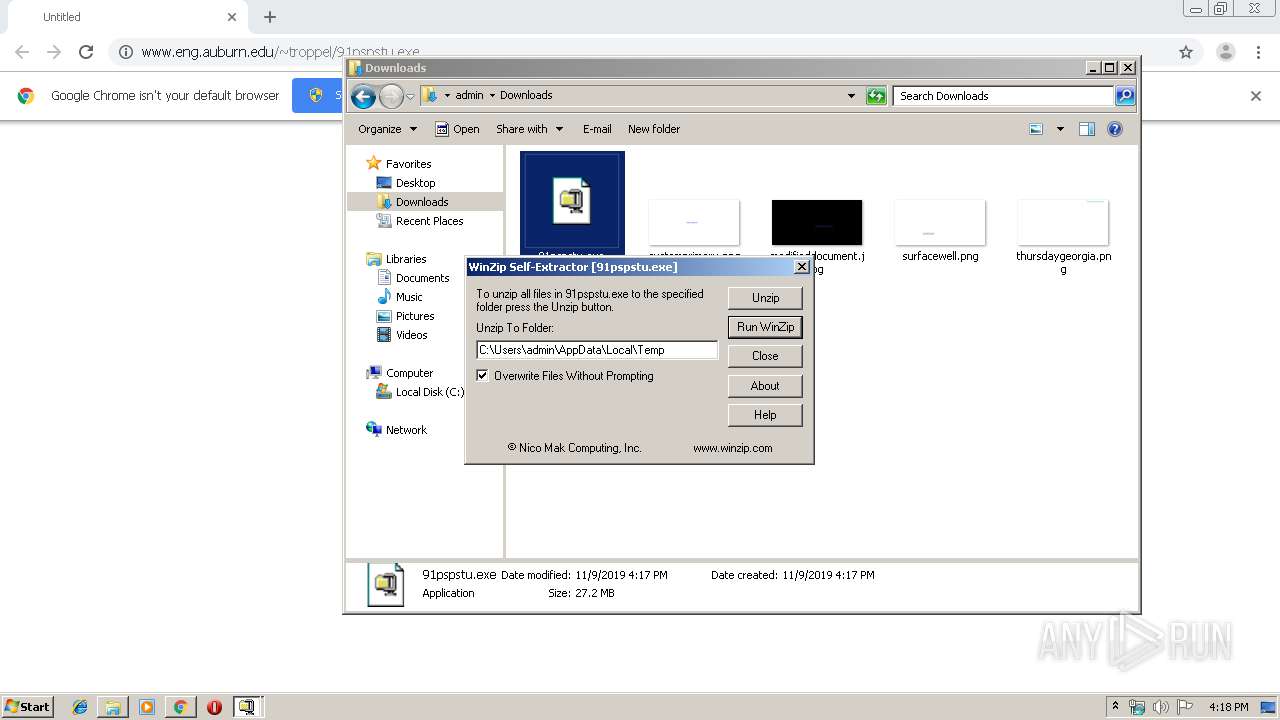Click the Search Downloads field
The height and width of the screenshot is (720, 1280).
click(1003, 96)
